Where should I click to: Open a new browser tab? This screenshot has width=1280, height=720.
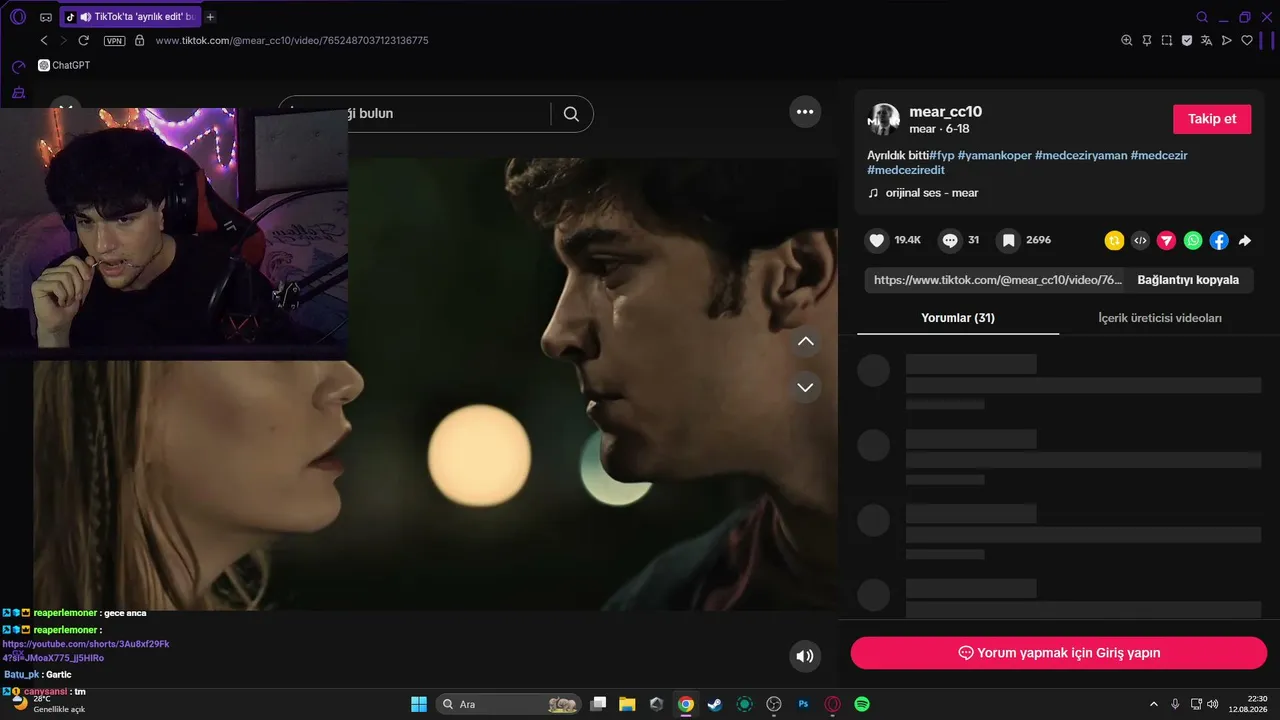pos(210,17)
